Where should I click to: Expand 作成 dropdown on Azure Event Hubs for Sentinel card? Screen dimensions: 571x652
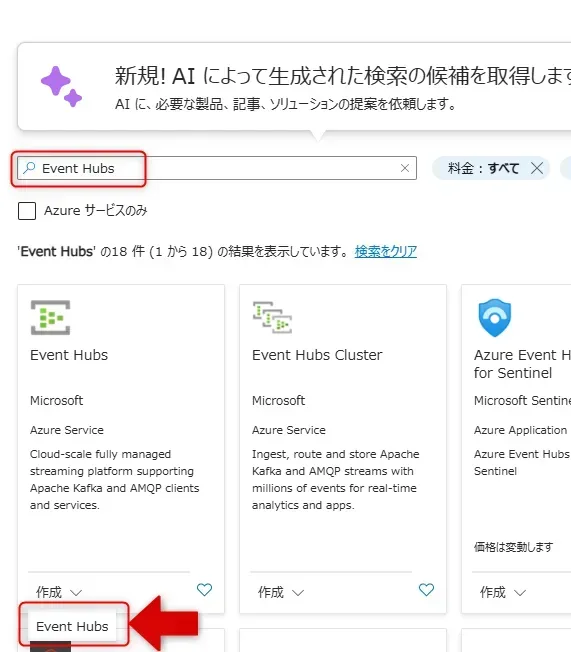pyautogui.click(x=503, y=592)
